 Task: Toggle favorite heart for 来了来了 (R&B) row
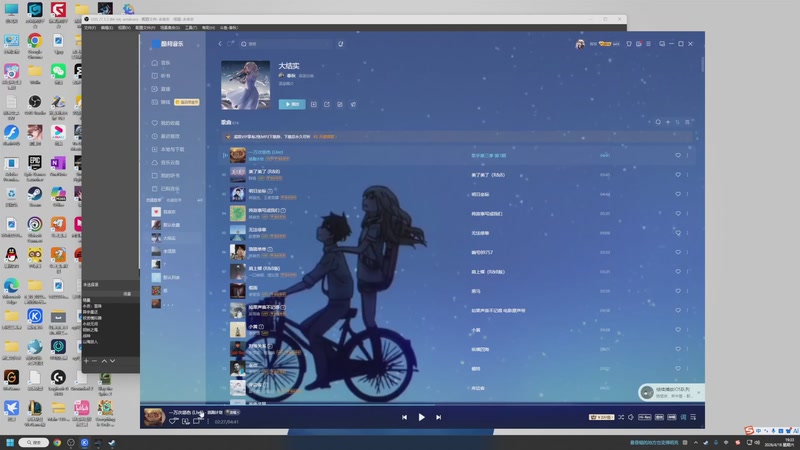678,174
